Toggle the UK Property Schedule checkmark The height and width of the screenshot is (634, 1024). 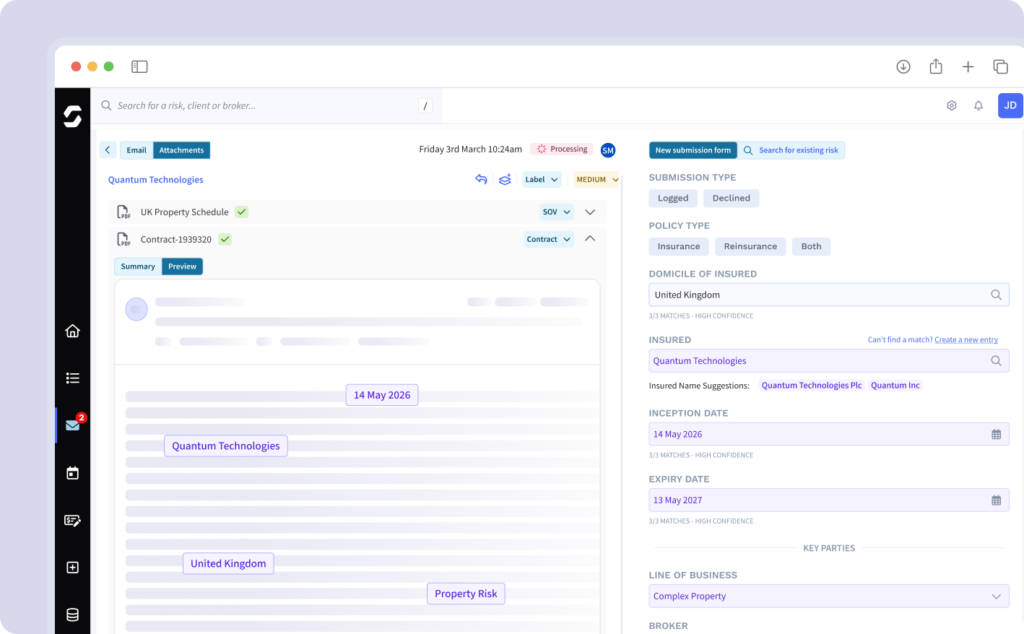[x=242, y=212]
